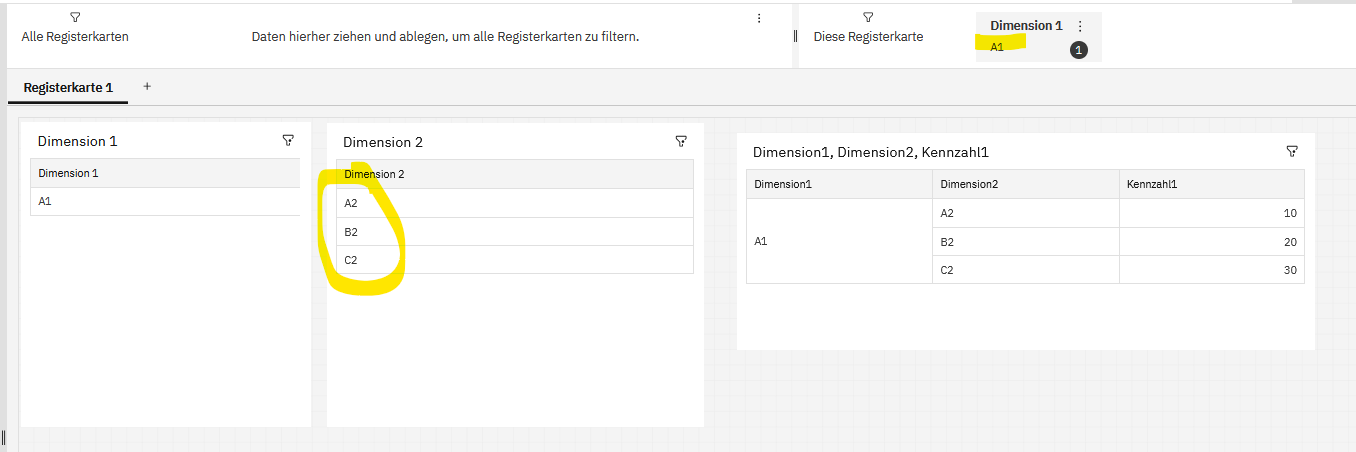Switch to the Registerkarte 1 tab

pos(68,88)
